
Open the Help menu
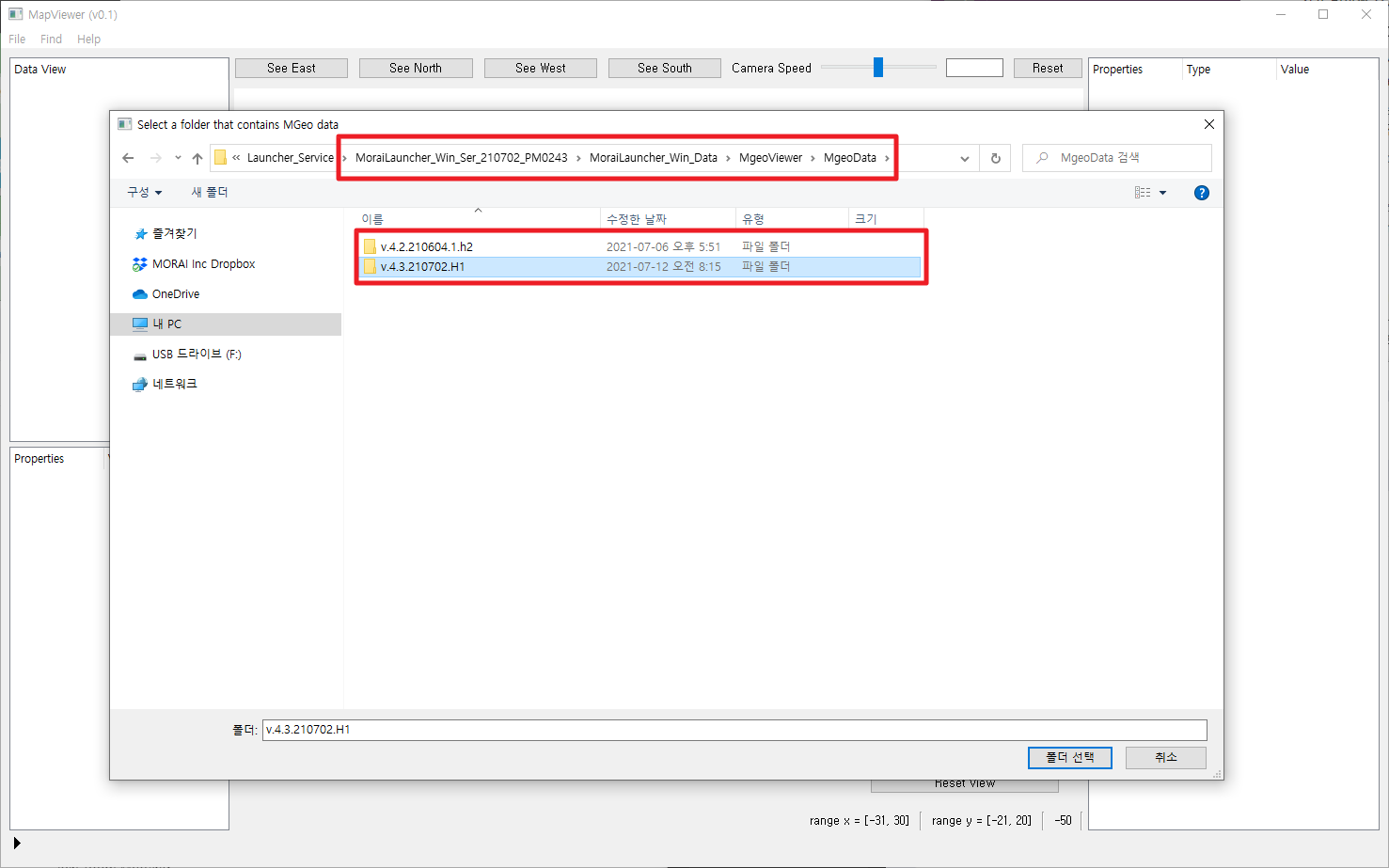[x=88, y=39]
